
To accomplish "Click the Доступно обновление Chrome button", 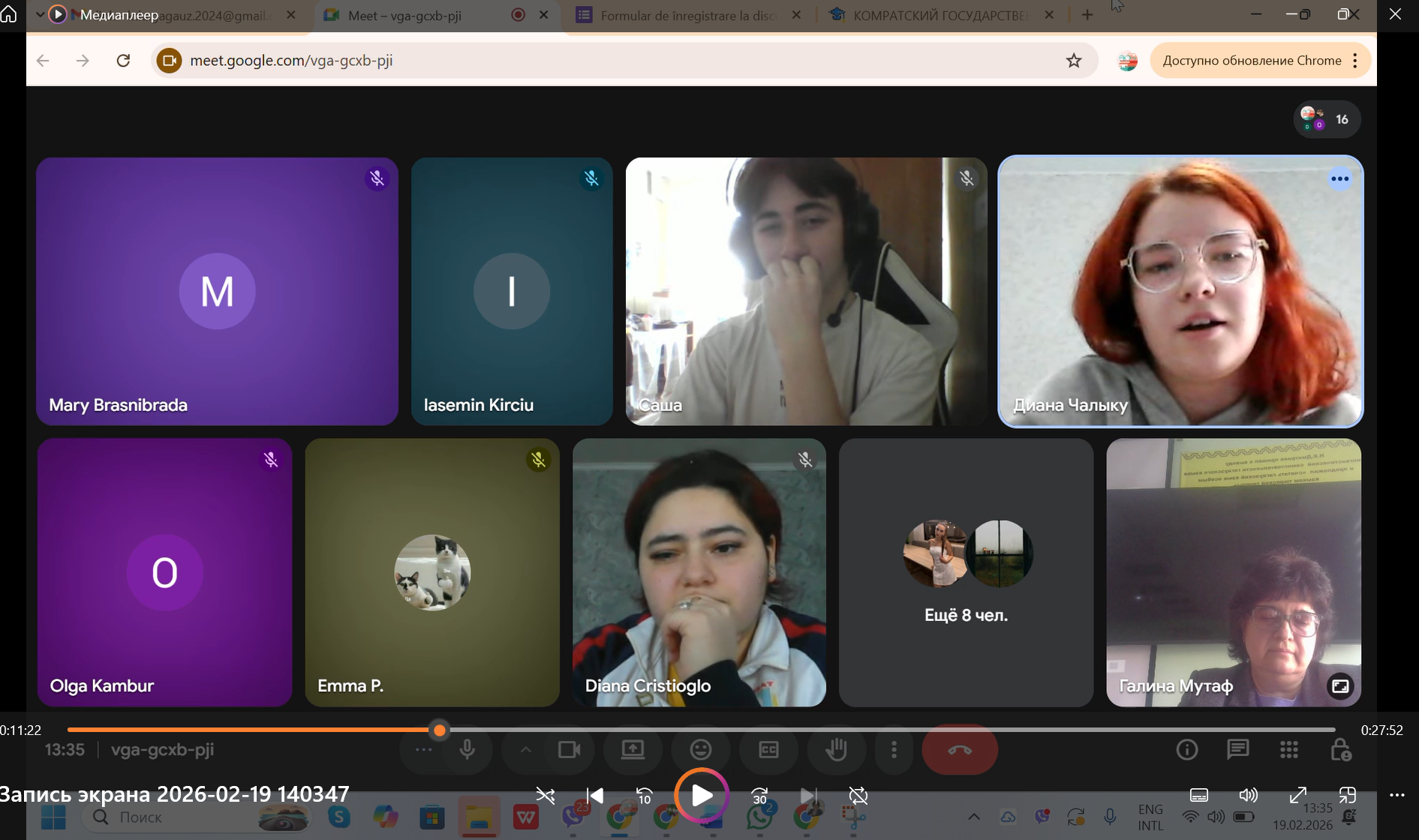I will coord(1252,61).
